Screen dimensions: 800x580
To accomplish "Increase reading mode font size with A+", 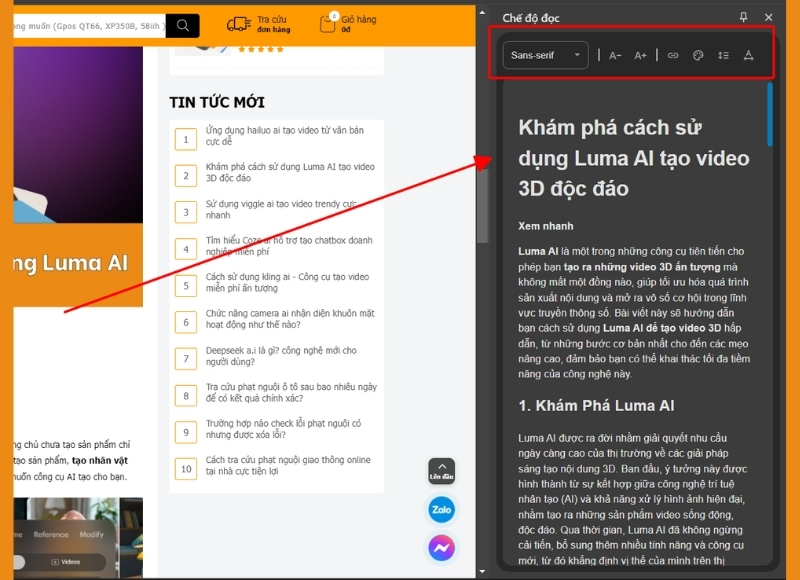I will click(x=640, y=56).
